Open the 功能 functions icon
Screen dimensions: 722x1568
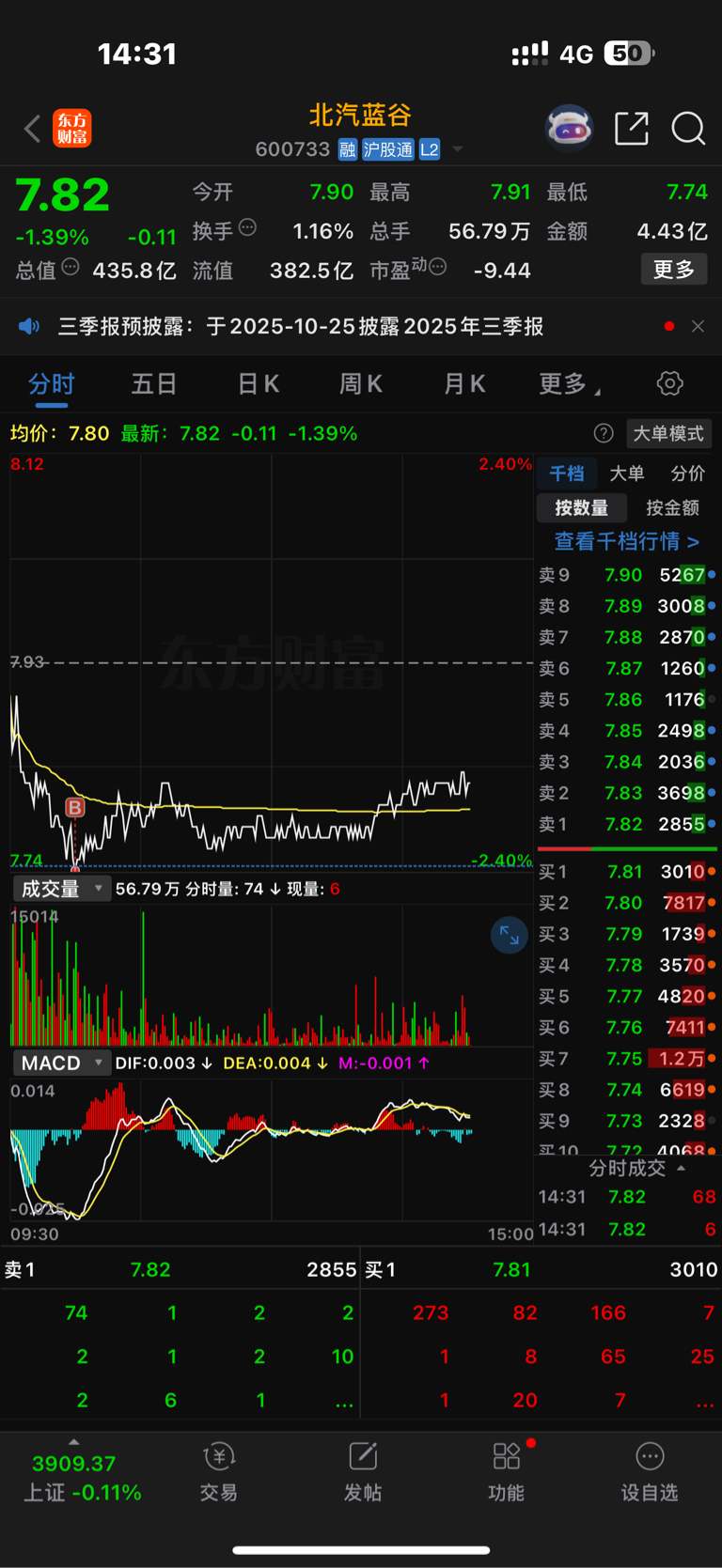[506, 1472]
